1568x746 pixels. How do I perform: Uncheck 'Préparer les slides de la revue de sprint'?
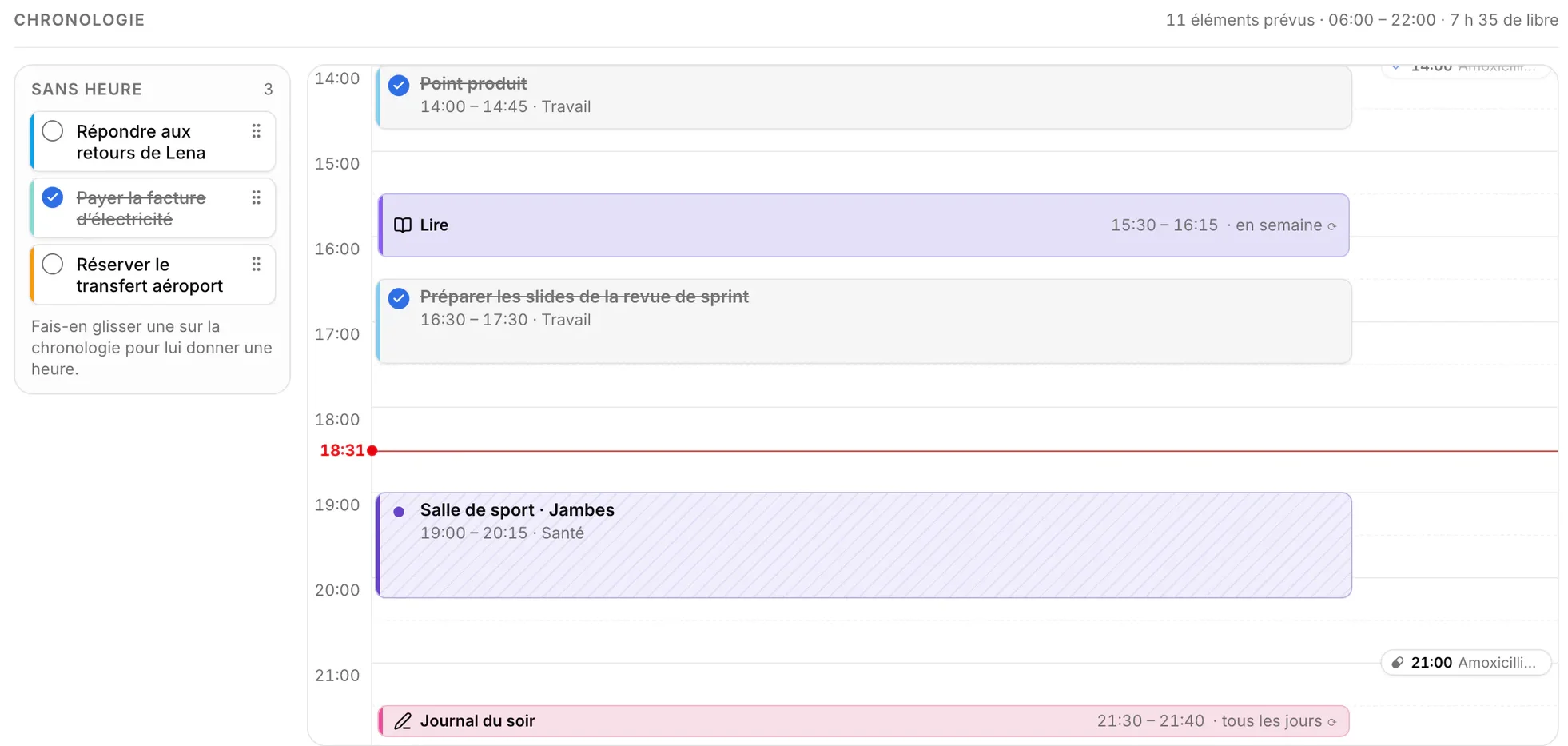[x=399, y=298]
